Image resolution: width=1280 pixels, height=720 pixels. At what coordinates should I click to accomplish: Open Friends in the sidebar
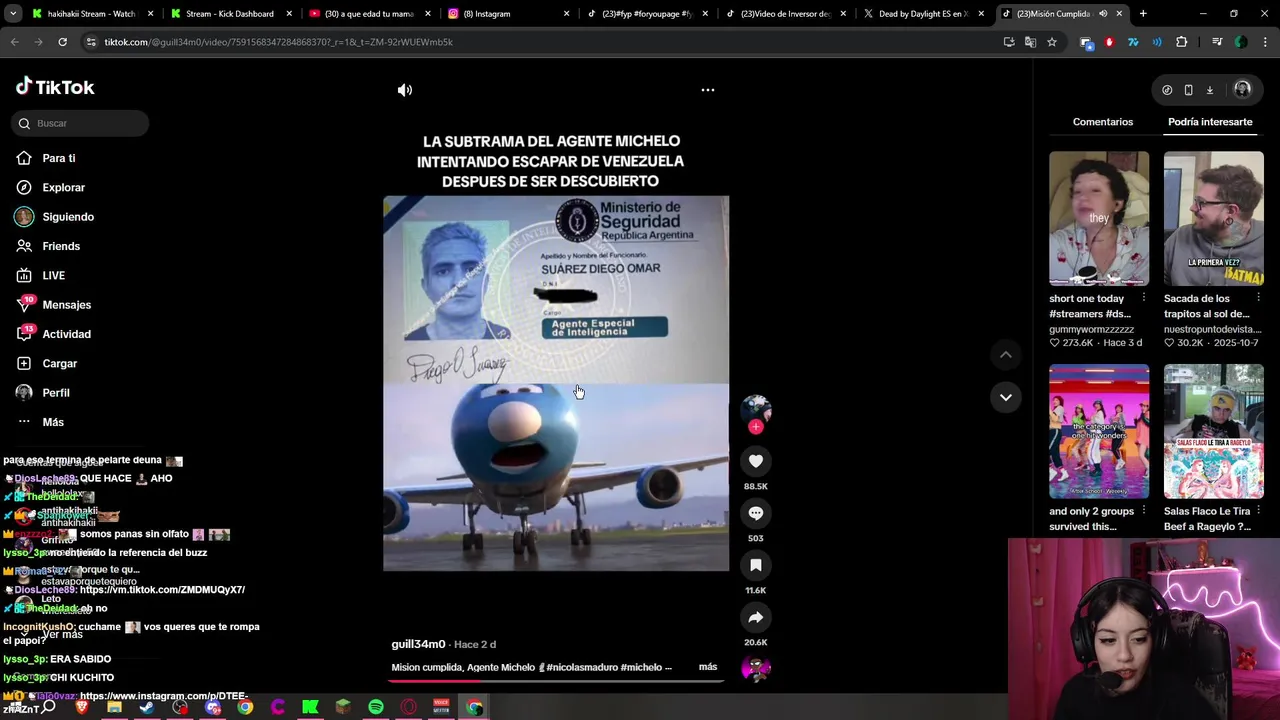61,246
